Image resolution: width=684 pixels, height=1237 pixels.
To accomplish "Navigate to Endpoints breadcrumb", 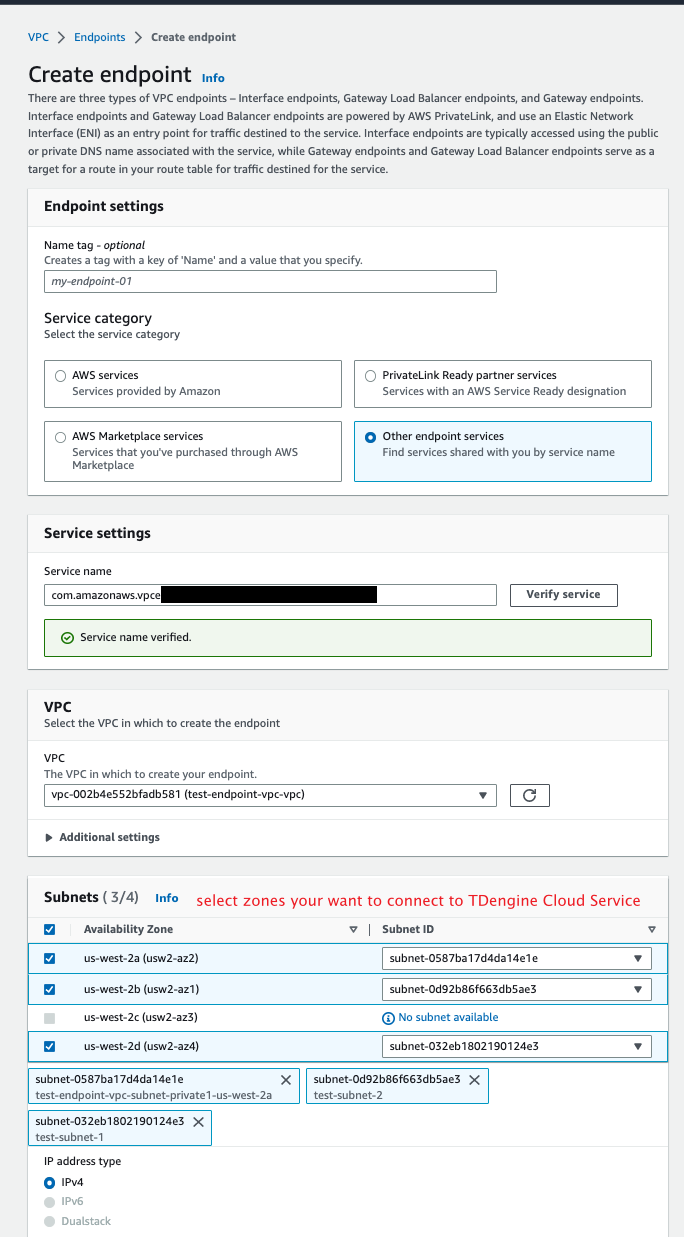I will [100, 37].
